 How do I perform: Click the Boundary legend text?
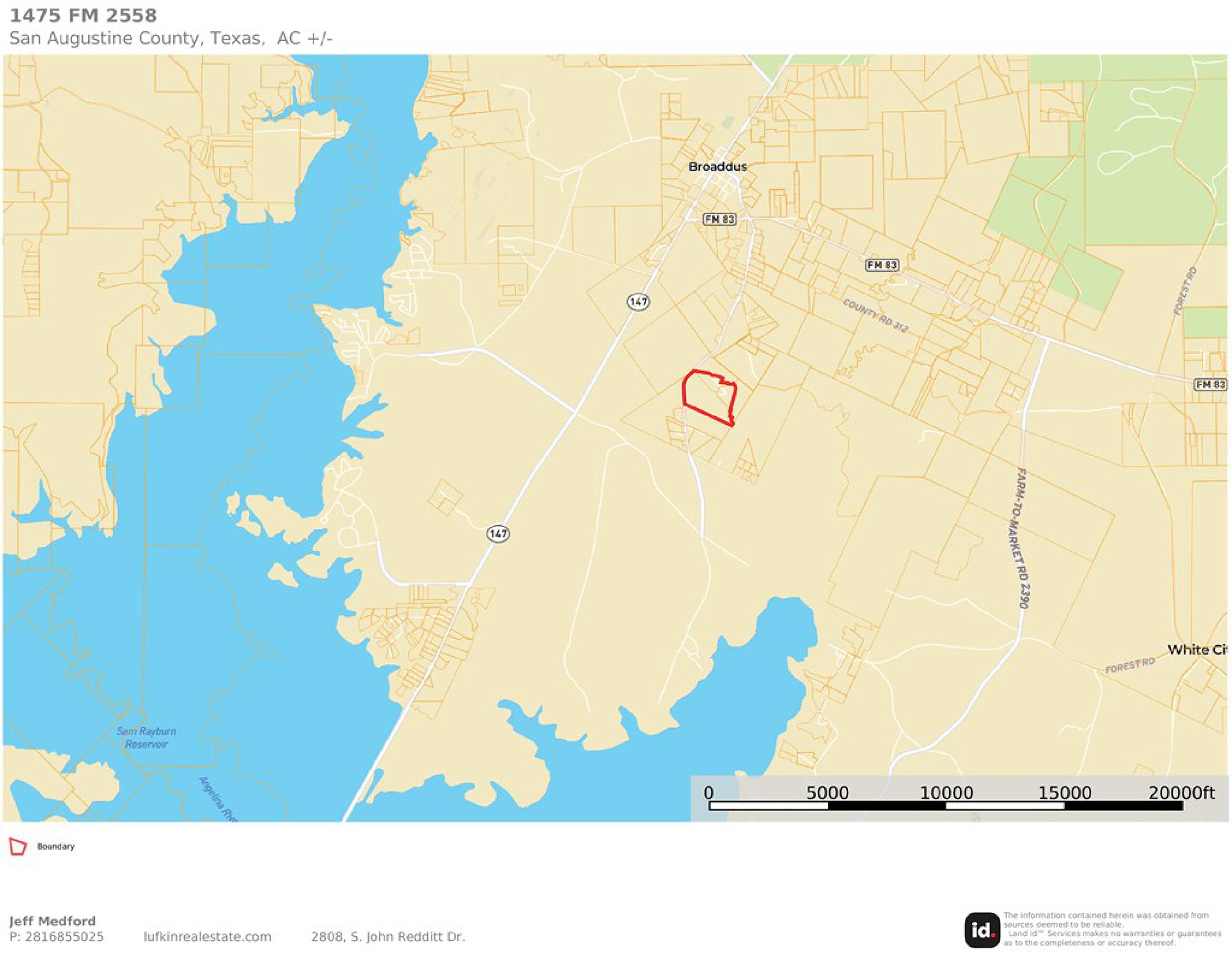56,846
